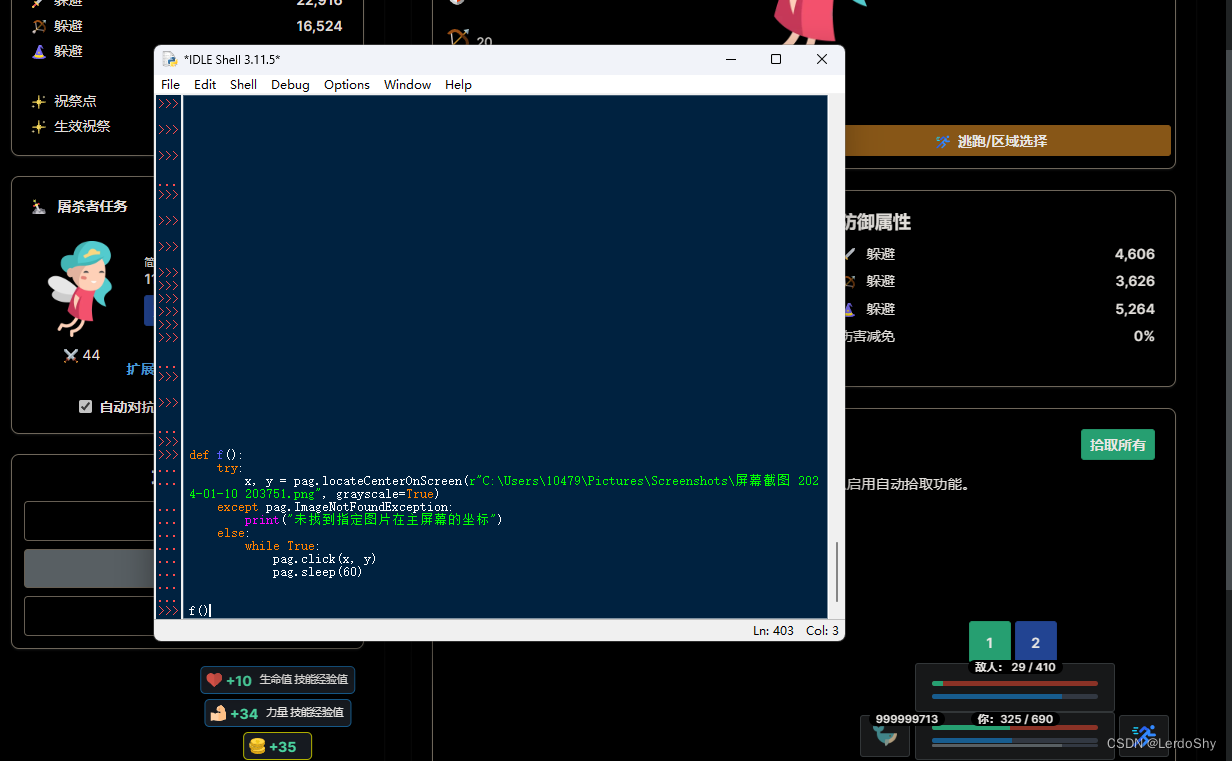Click the 生效祝祭 sparkle icon
The image size is (1232, 761).
tap(41, 126)
